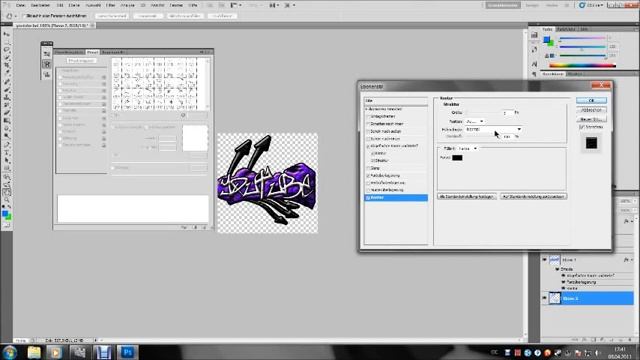Select the Eyedropper tool in the toolbox
Viewport: 640px width, 360px height.
point(7,74)
